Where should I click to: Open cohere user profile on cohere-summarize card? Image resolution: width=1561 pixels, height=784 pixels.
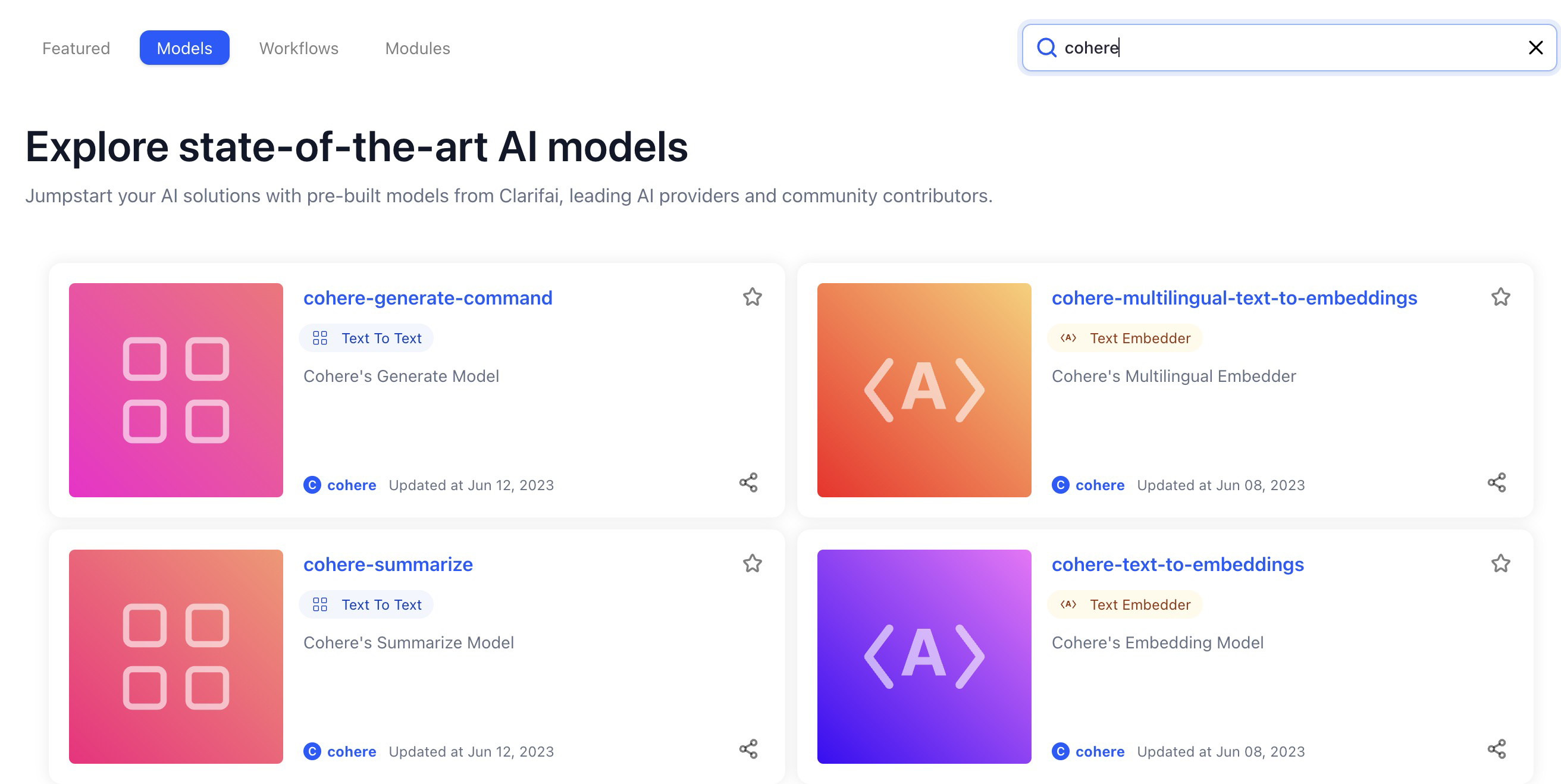(x=352, y=752)
